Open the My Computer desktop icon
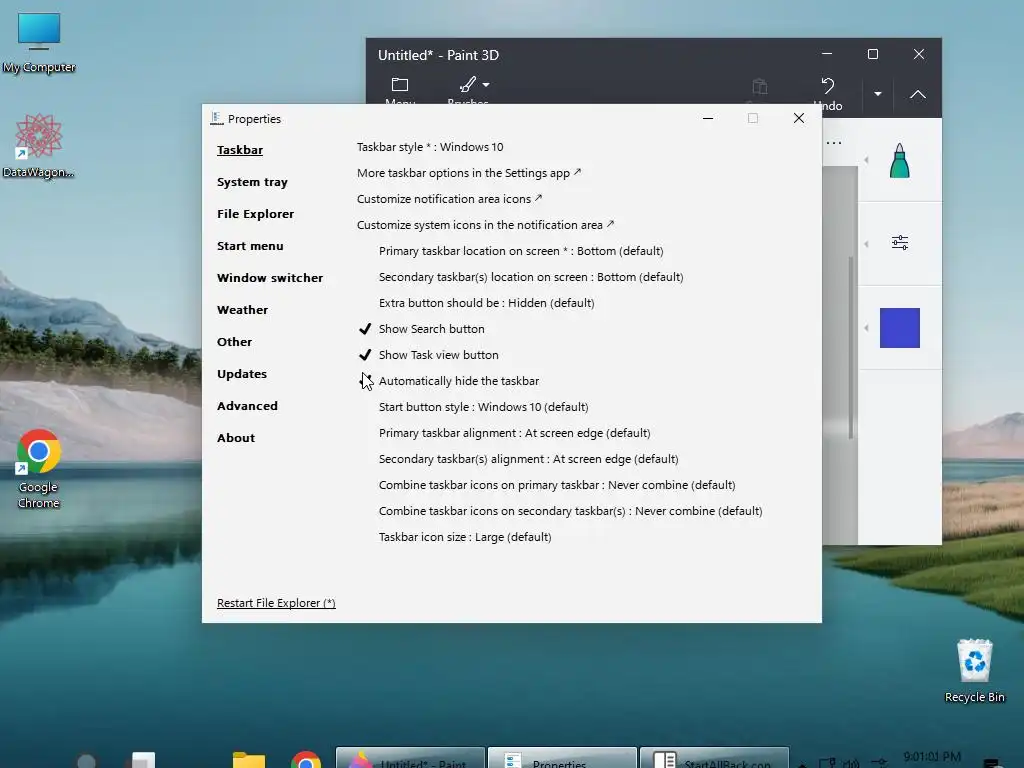1024x768 pixels. (x=39, y=42)
